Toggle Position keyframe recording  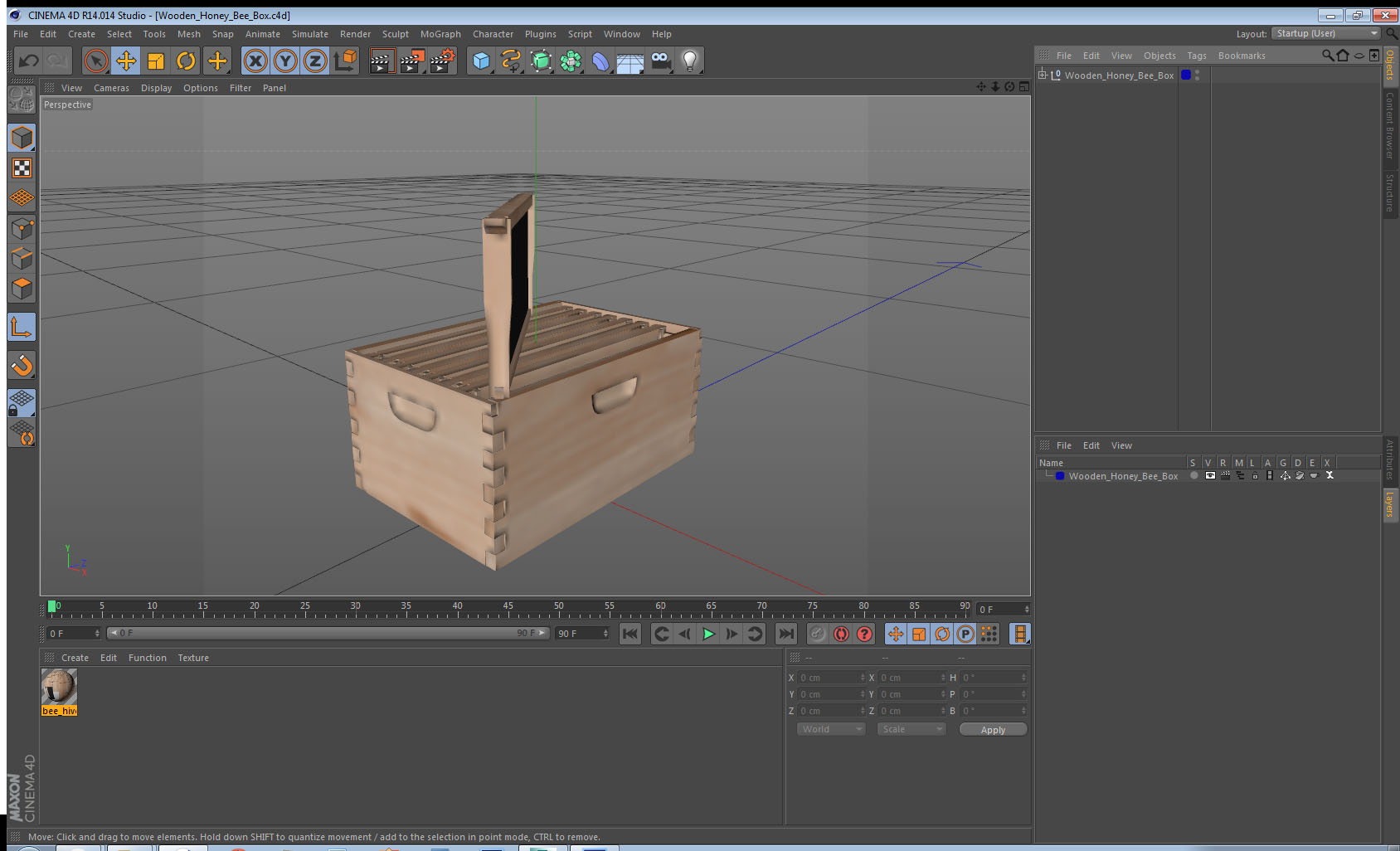coord(896,634)
